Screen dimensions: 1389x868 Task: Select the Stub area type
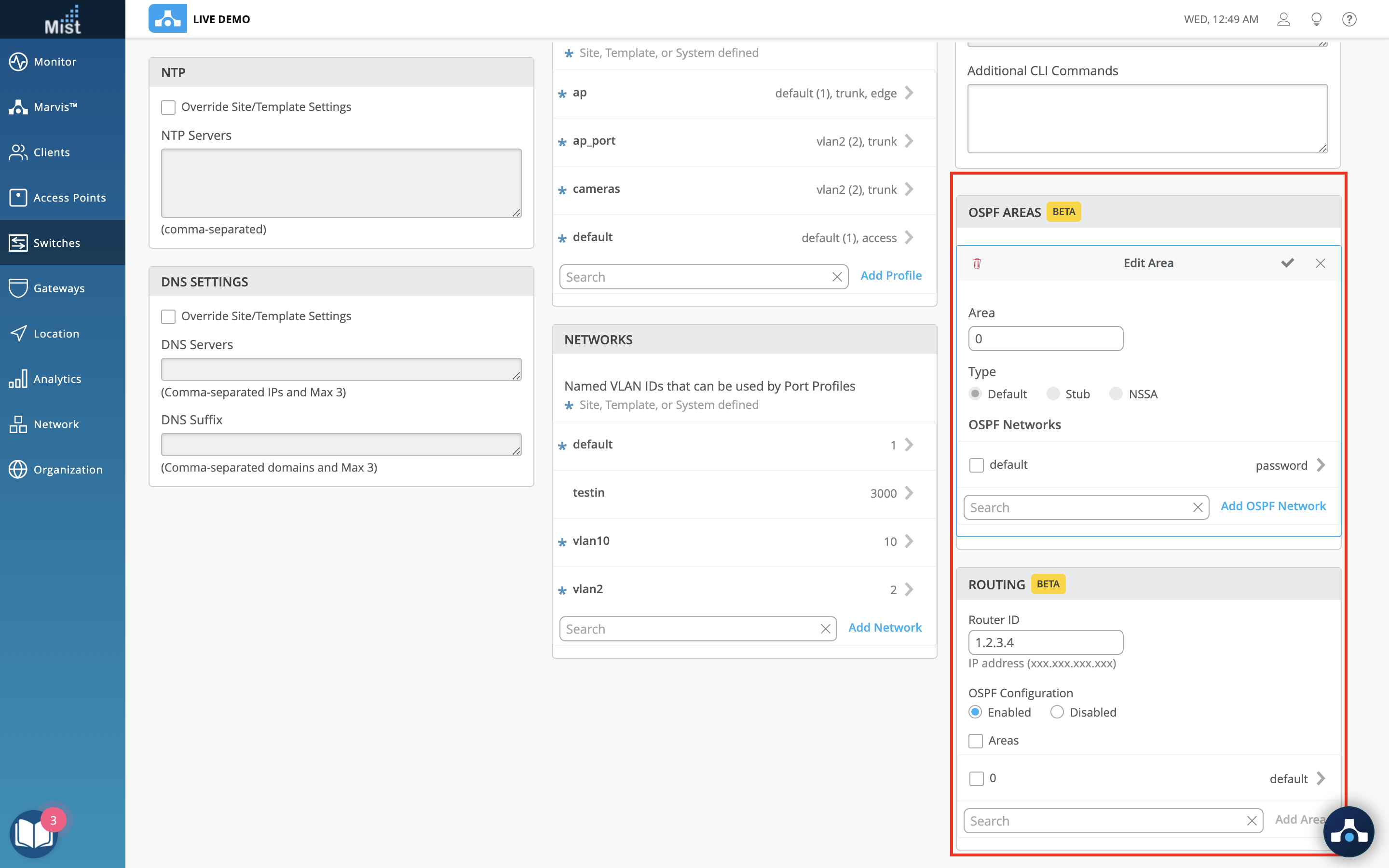click(x=1053, y=394)
